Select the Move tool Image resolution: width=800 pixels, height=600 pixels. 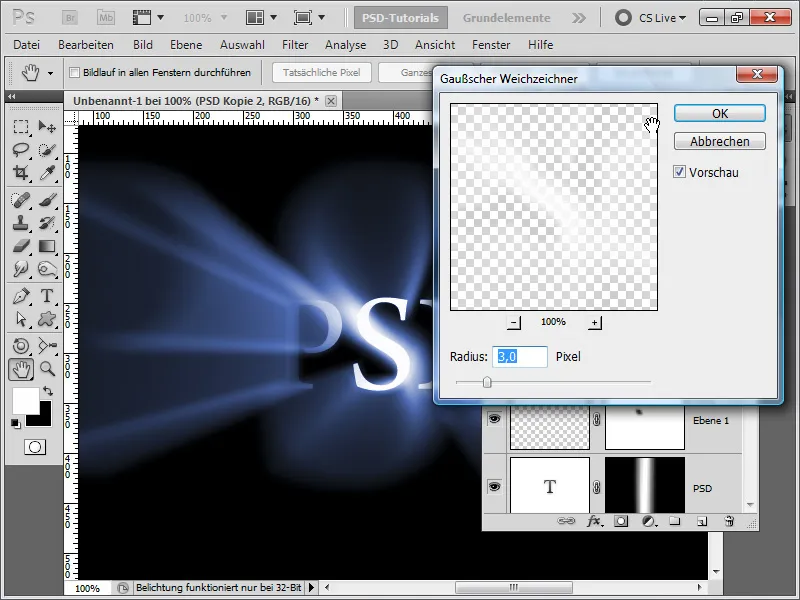pos(47,127)
